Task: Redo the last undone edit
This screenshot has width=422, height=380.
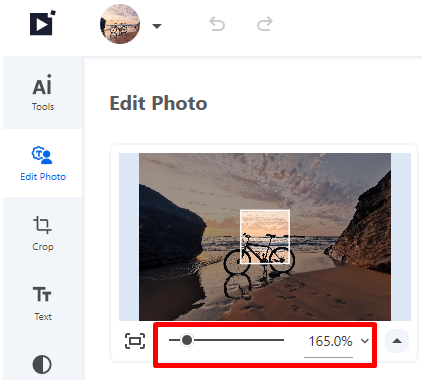Action: [265, 24]
